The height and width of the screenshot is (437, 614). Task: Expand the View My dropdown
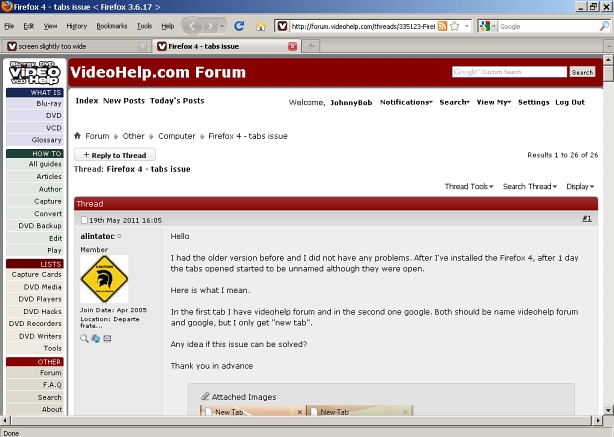tap(494, 102)
